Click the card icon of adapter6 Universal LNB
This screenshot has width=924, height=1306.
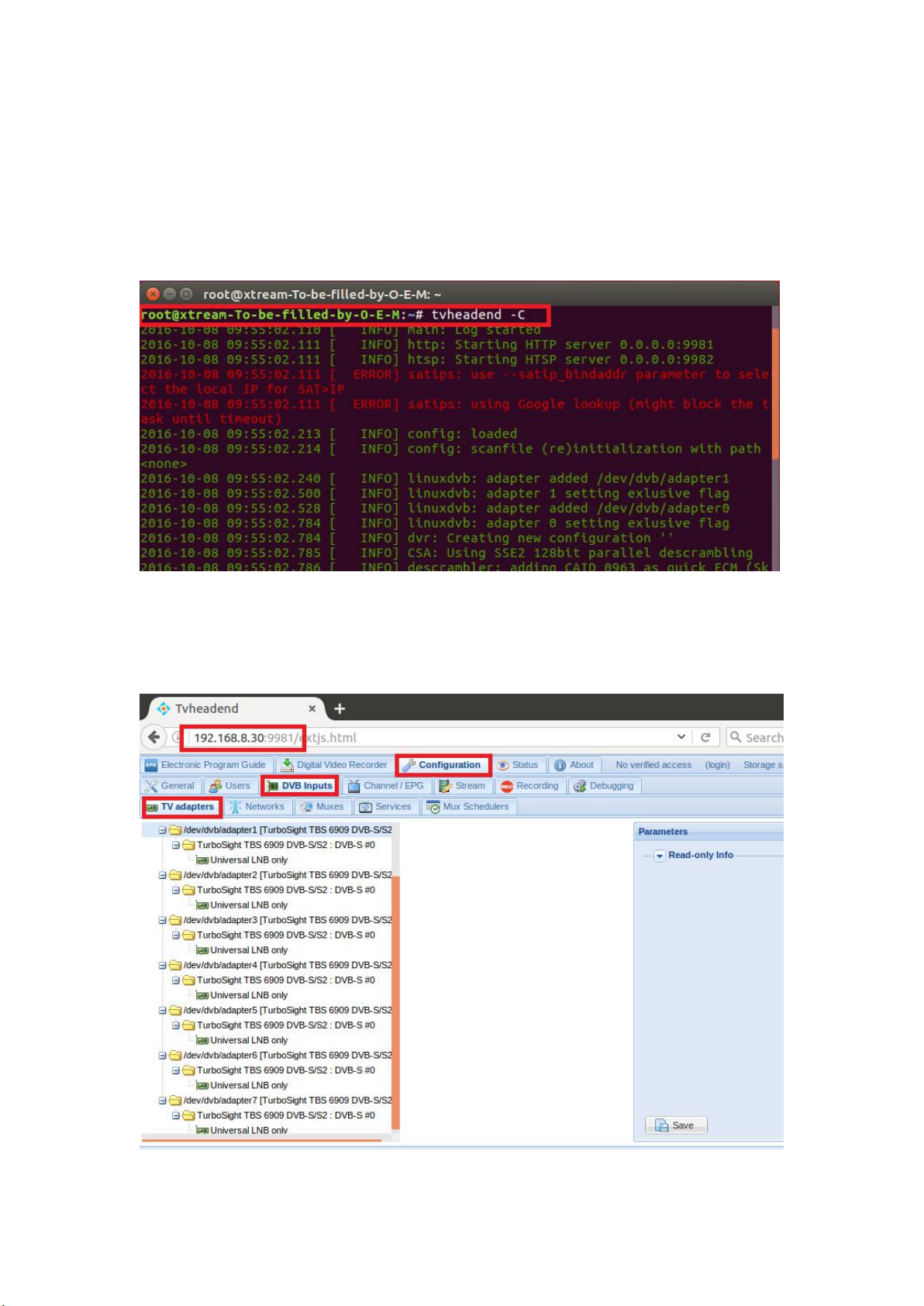coord(202,1086)
